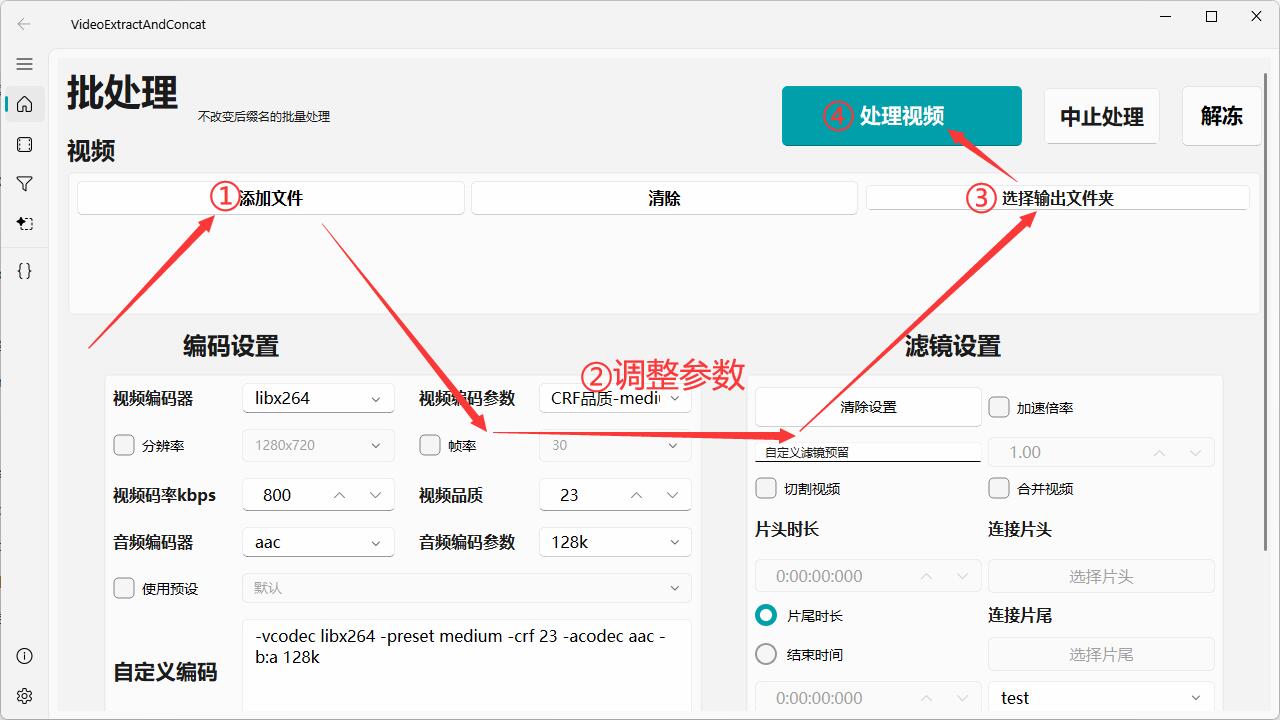Open the sparkle crop sidebar icon
Screen dimensions: 1280x720
point(24,224)
